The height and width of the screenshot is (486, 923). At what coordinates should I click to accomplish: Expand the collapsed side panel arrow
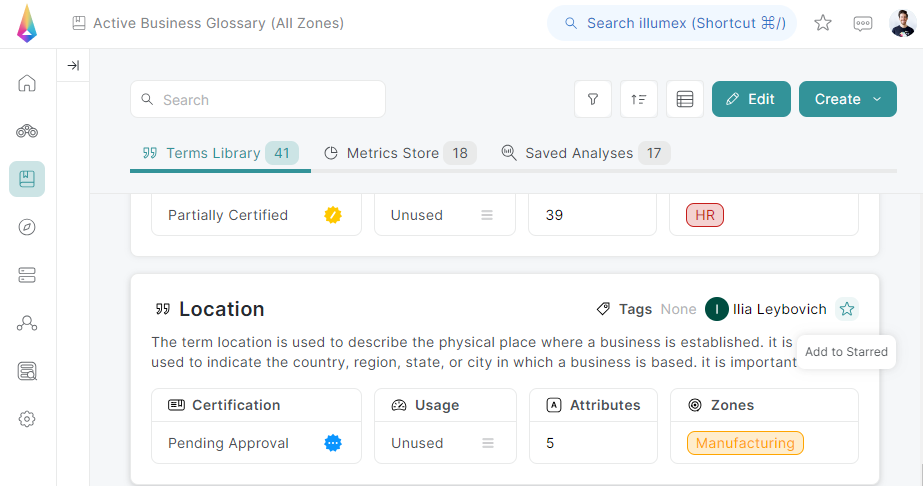pyautogui.click(x=73, y=66)
